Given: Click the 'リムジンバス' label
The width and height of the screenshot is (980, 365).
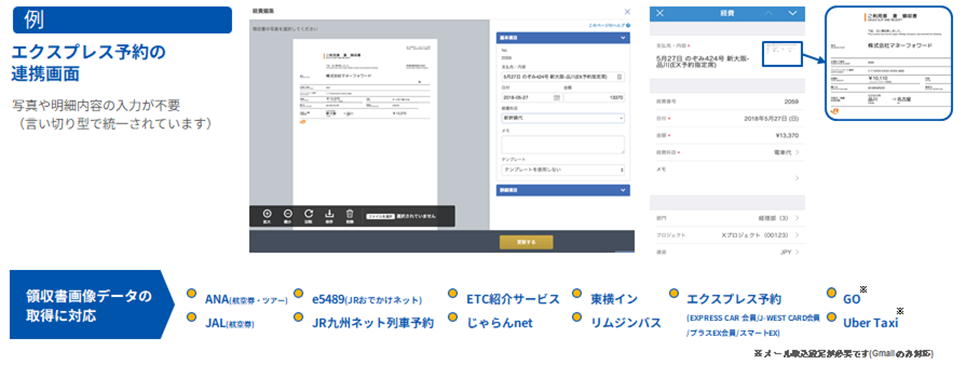Looking at the screenshot, I should 626,323.
